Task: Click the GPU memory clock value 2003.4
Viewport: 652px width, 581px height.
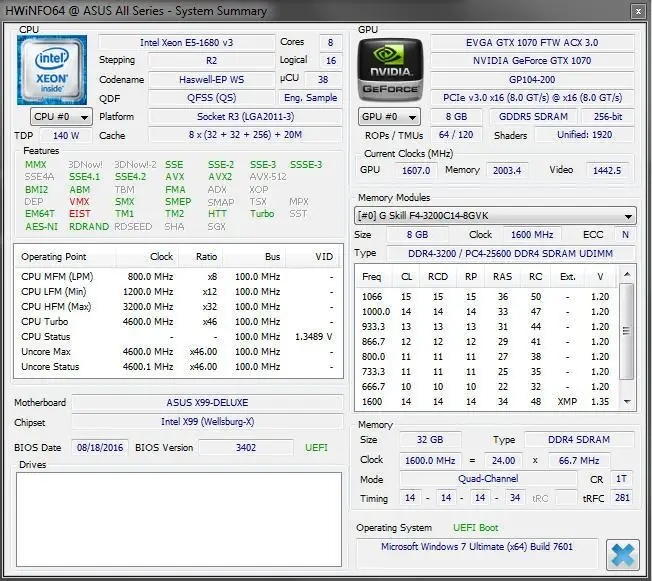Action: (507, 171)
